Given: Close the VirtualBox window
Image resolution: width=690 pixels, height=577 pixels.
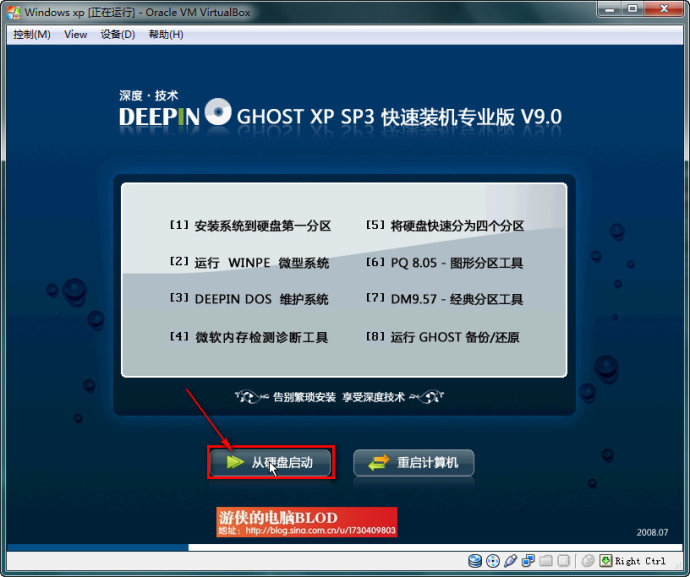Looking at the screenshot, I should click(x=664, y=9).
